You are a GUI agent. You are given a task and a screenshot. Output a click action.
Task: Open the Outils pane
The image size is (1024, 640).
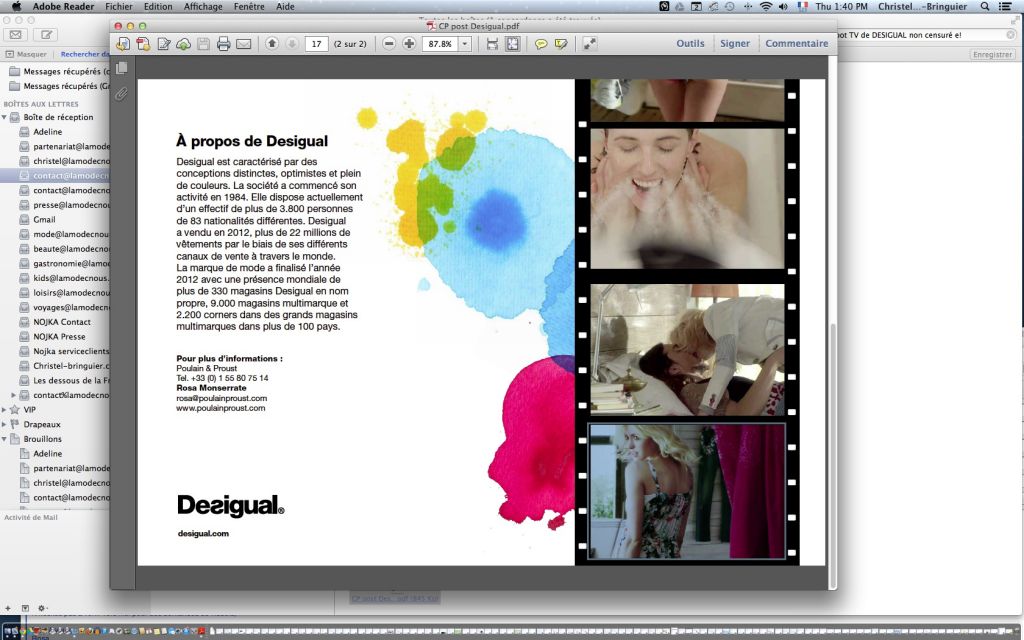pos(690,43)
